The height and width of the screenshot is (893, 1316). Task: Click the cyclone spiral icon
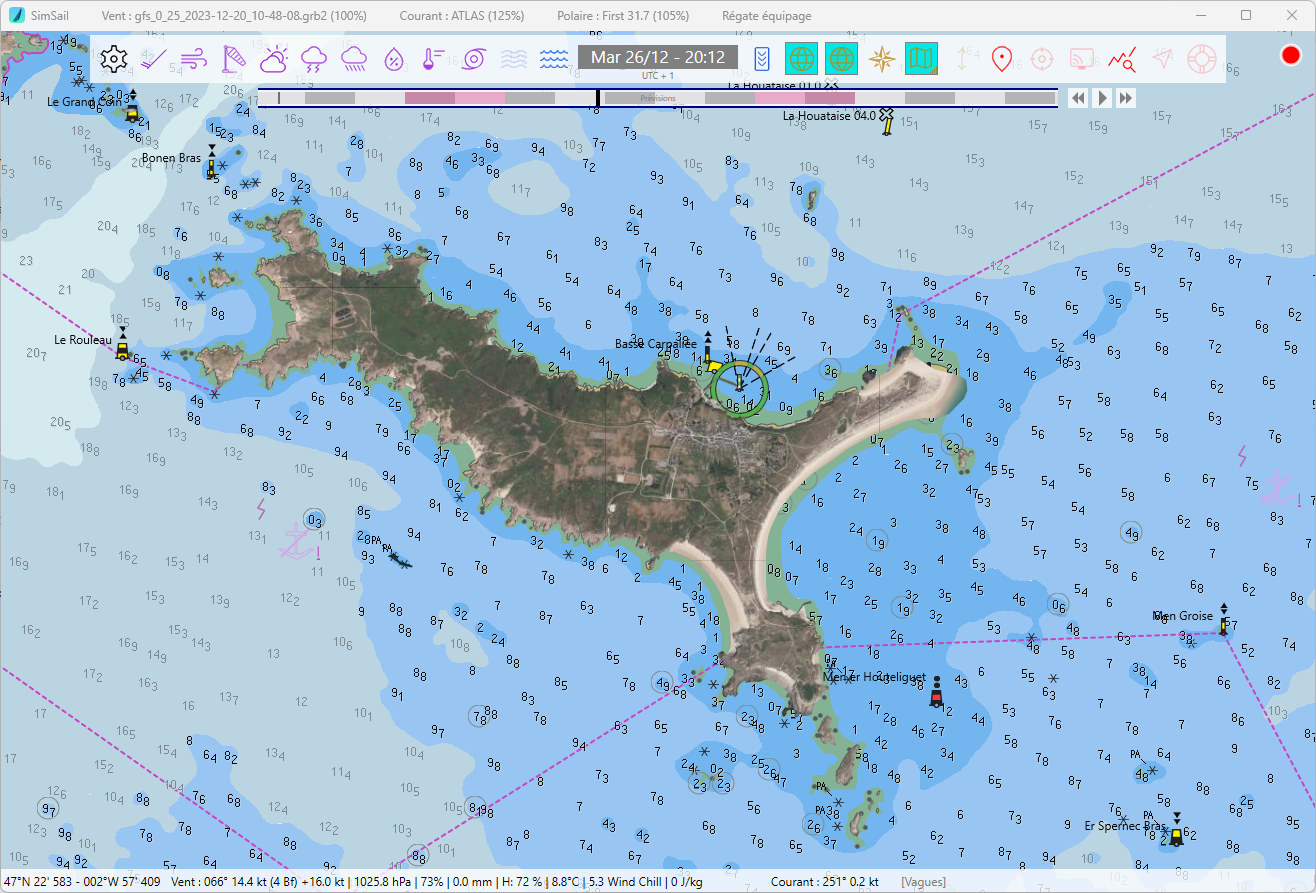[x=473, y=59]
